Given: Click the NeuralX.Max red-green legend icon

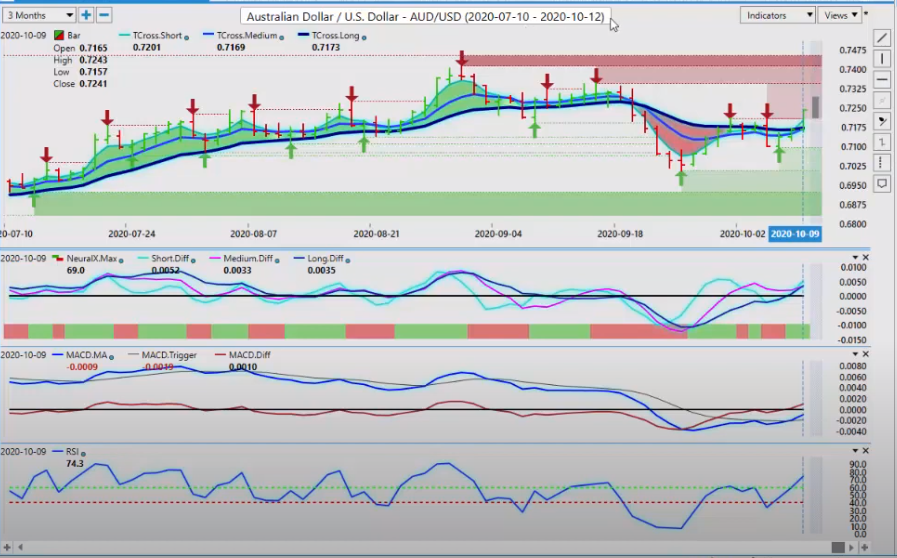Looking at the screenshot, I should tap(57, 259).
